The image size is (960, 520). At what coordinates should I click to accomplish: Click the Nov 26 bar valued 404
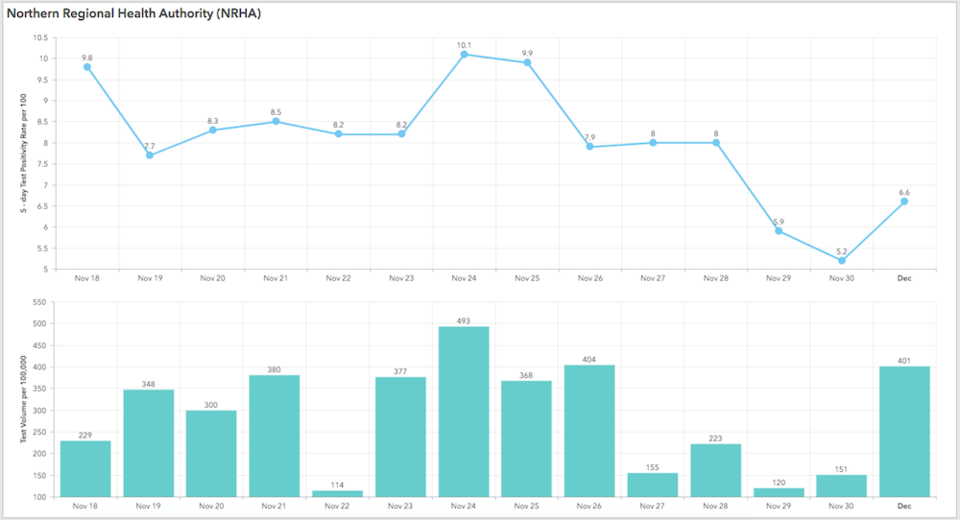click(590, 431)
